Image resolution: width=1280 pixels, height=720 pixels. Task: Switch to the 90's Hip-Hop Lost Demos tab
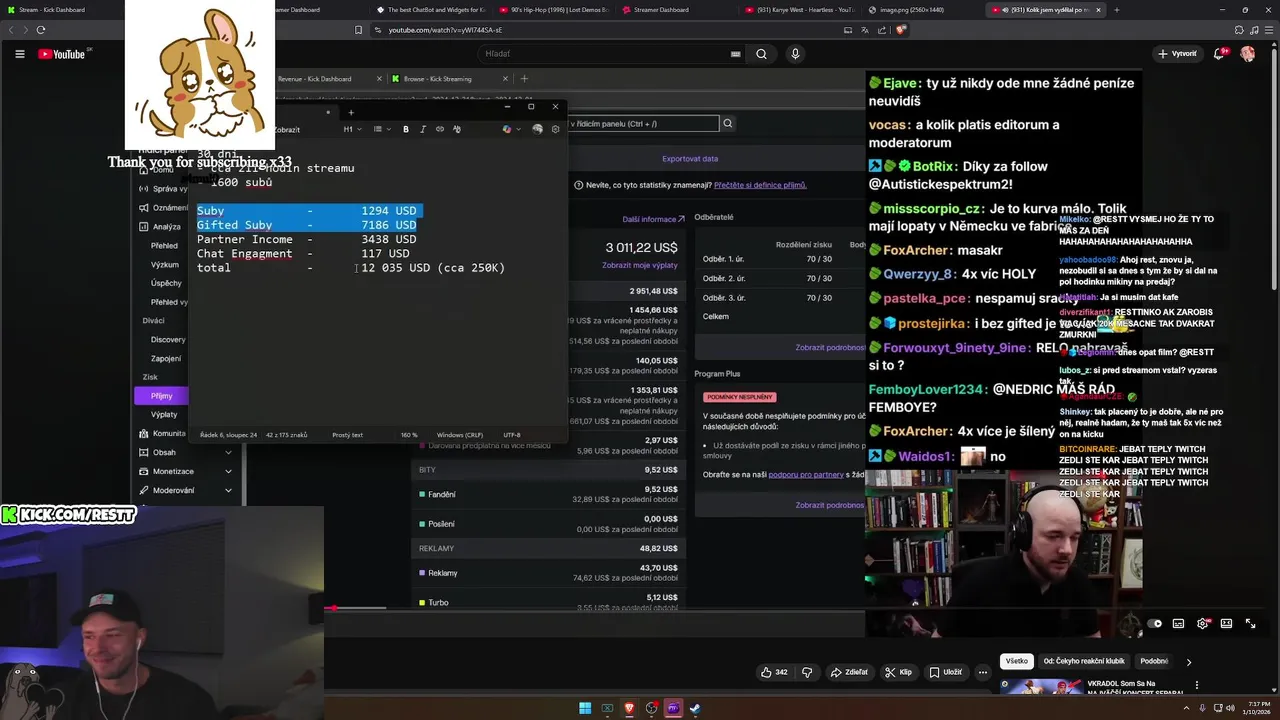555,10
